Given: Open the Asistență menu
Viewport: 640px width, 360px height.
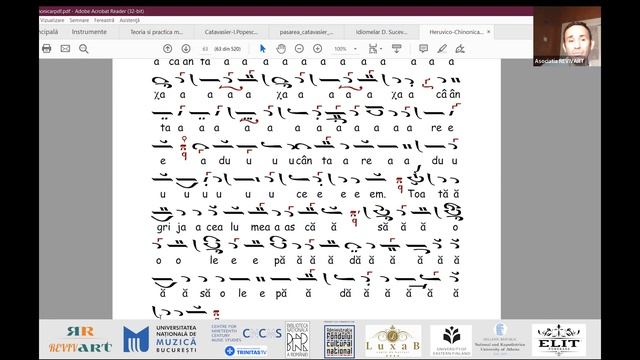Looking at the screenshot, I should (x=129, y=20).
